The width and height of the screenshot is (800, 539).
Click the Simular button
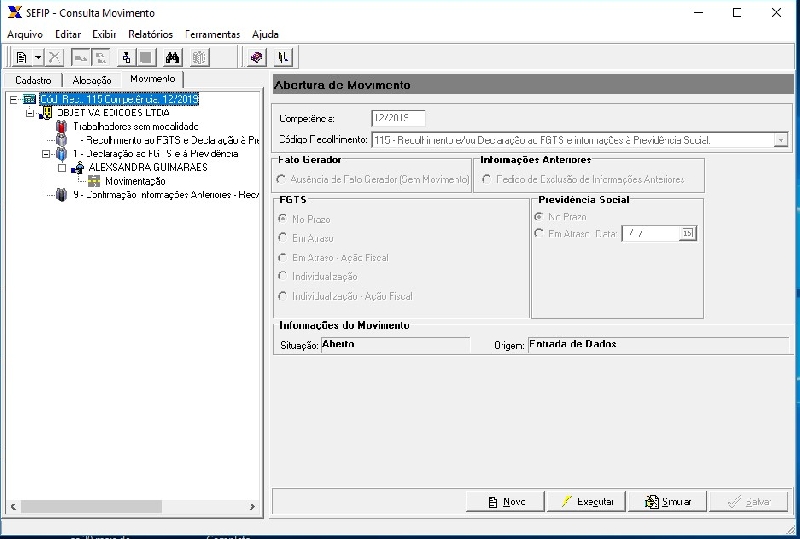[667, 502]
